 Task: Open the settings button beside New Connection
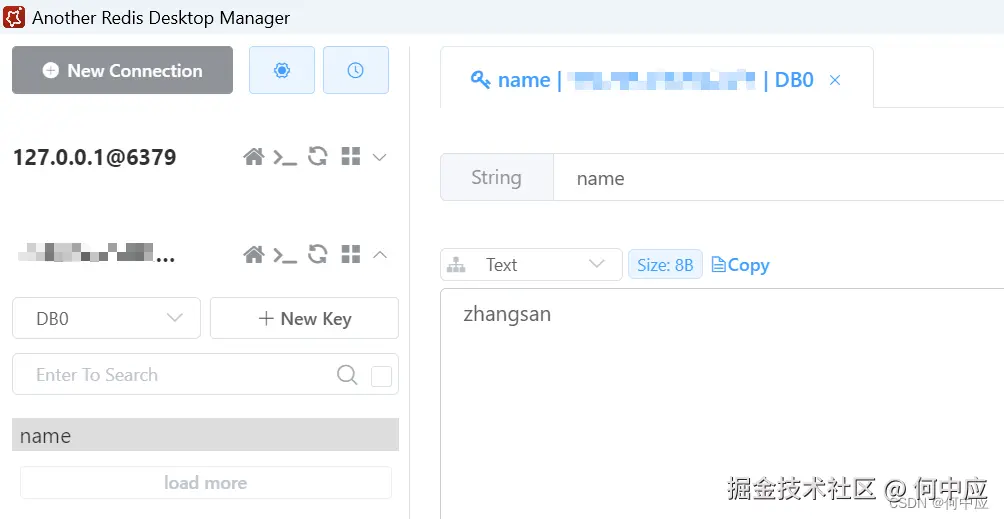coord(282,70)
